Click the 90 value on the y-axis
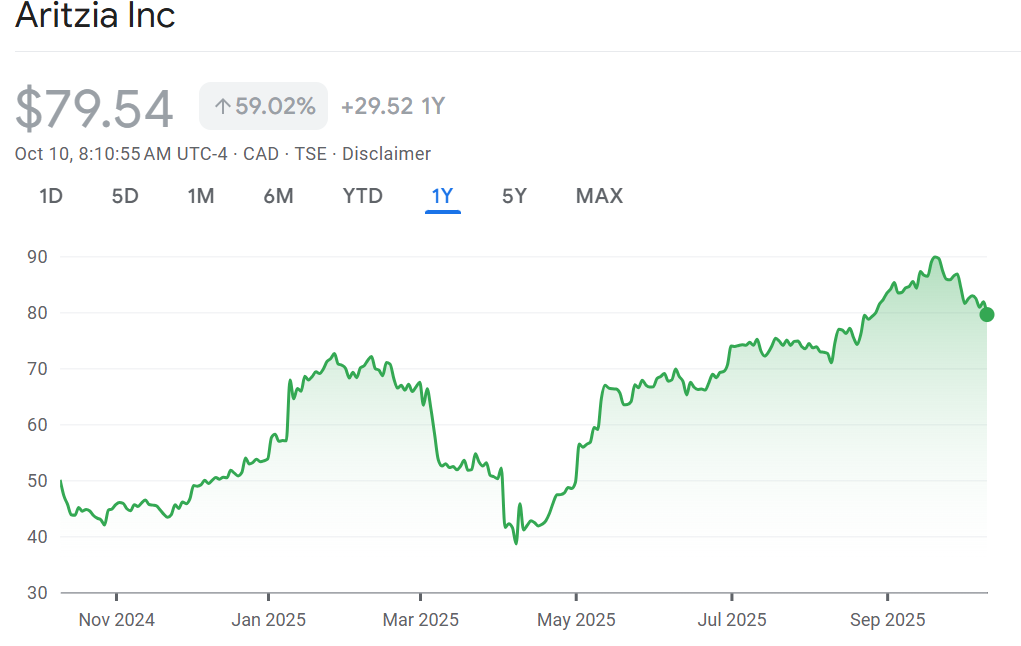The image size is (1021, 646). click(38, 257)
